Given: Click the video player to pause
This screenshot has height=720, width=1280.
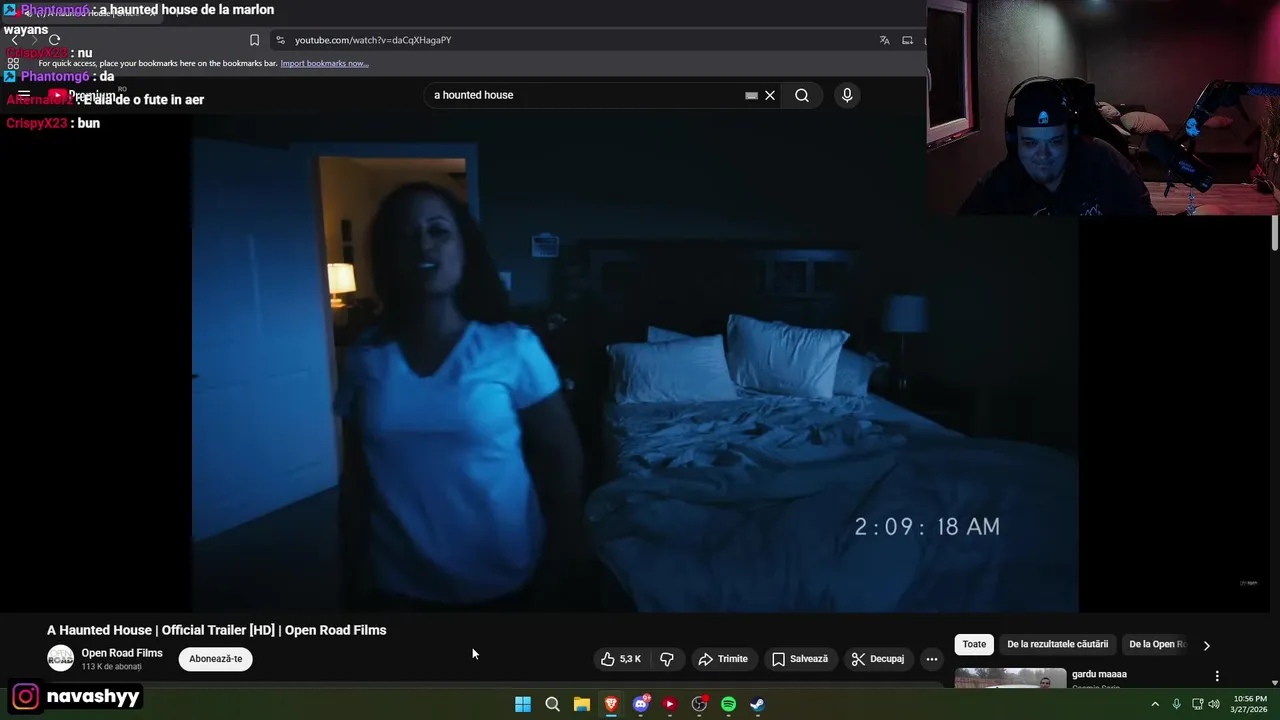Looking at the screenshot, I should 635,365.
